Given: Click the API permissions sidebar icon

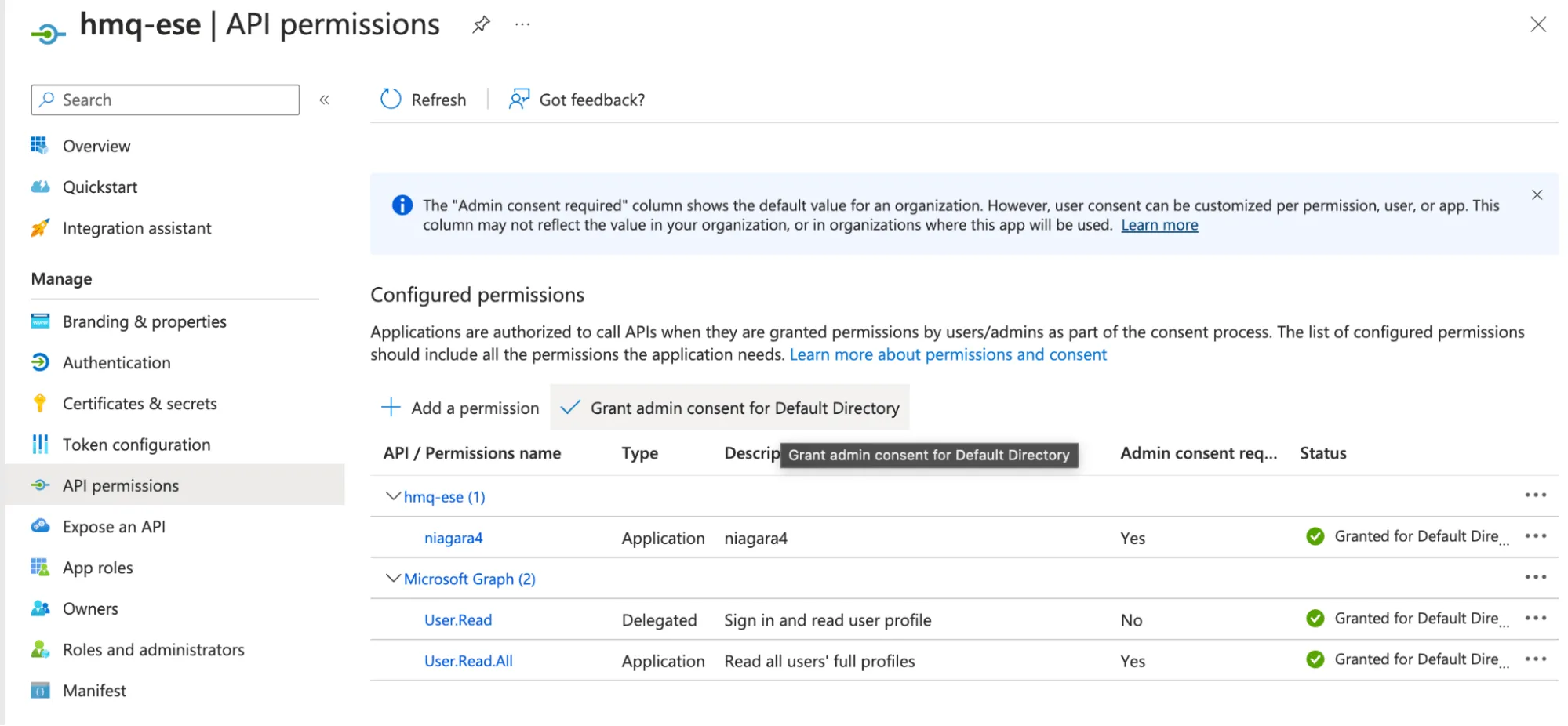Looking at the screenshot, I should [40, 485].
